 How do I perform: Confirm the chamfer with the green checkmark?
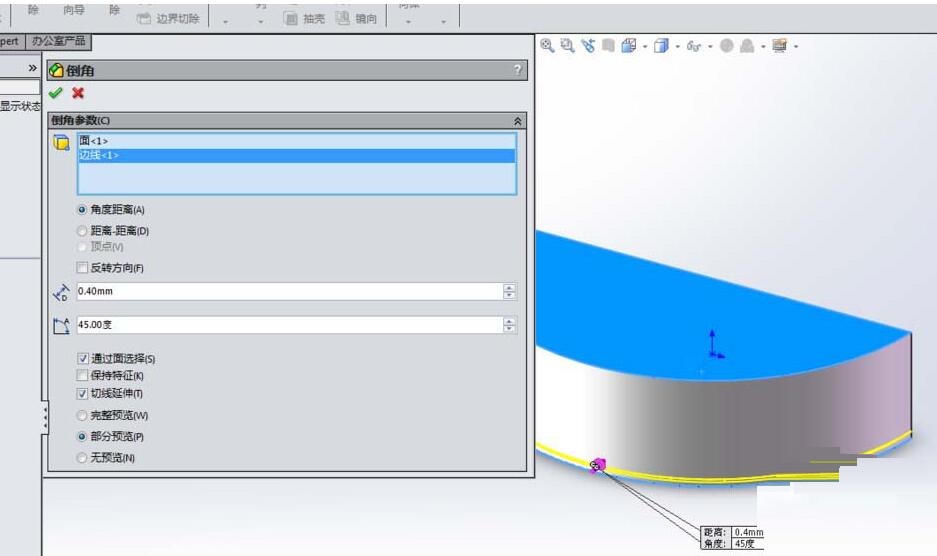pyautogui.click(x=56, y=93)
